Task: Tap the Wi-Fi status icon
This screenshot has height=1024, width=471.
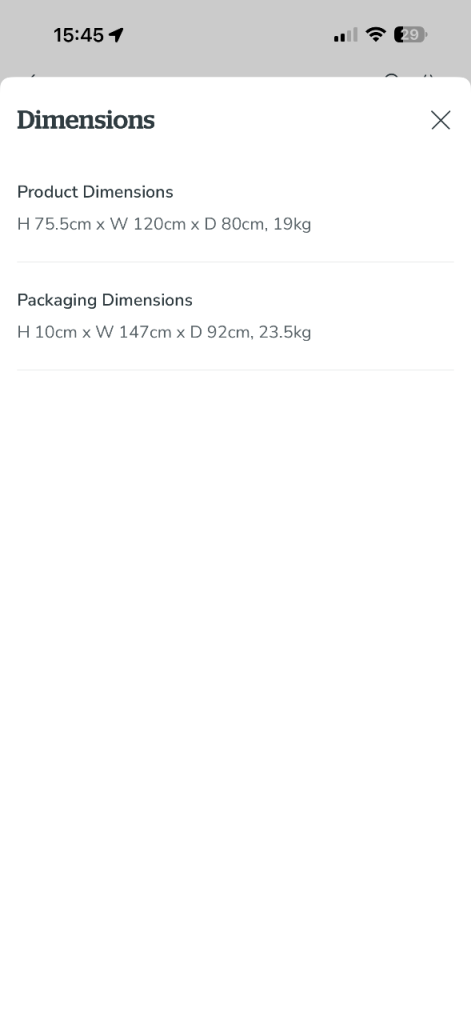Action: click(x=376, y=34)
